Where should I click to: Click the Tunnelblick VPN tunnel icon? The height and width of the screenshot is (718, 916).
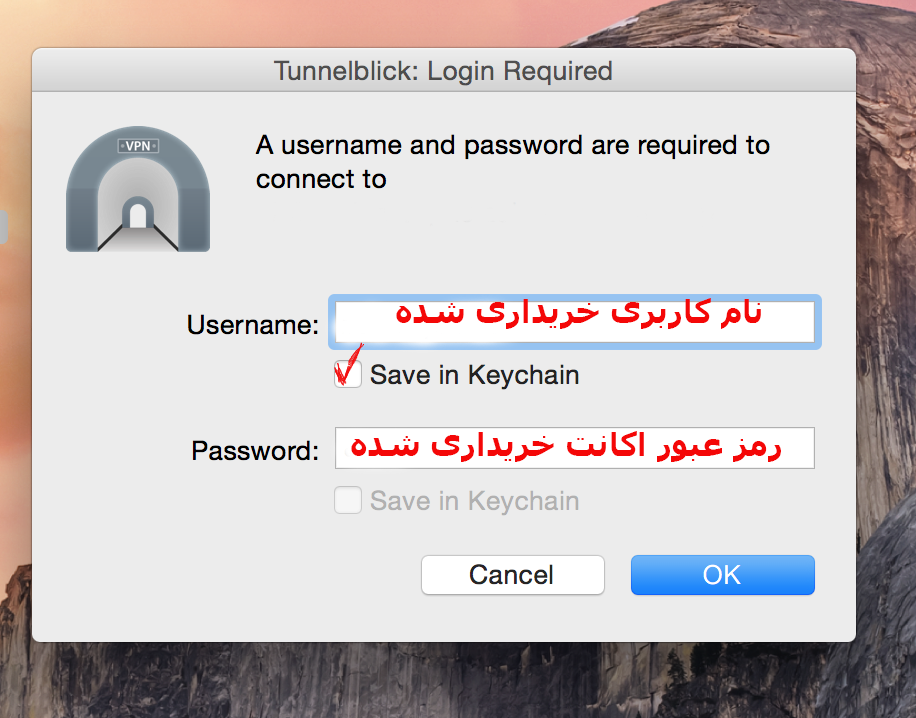pyautogui.click(x=138, y=193)
